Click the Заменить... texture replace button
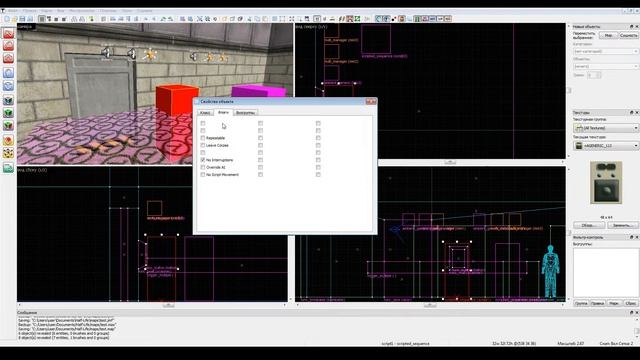 (623, 225)
